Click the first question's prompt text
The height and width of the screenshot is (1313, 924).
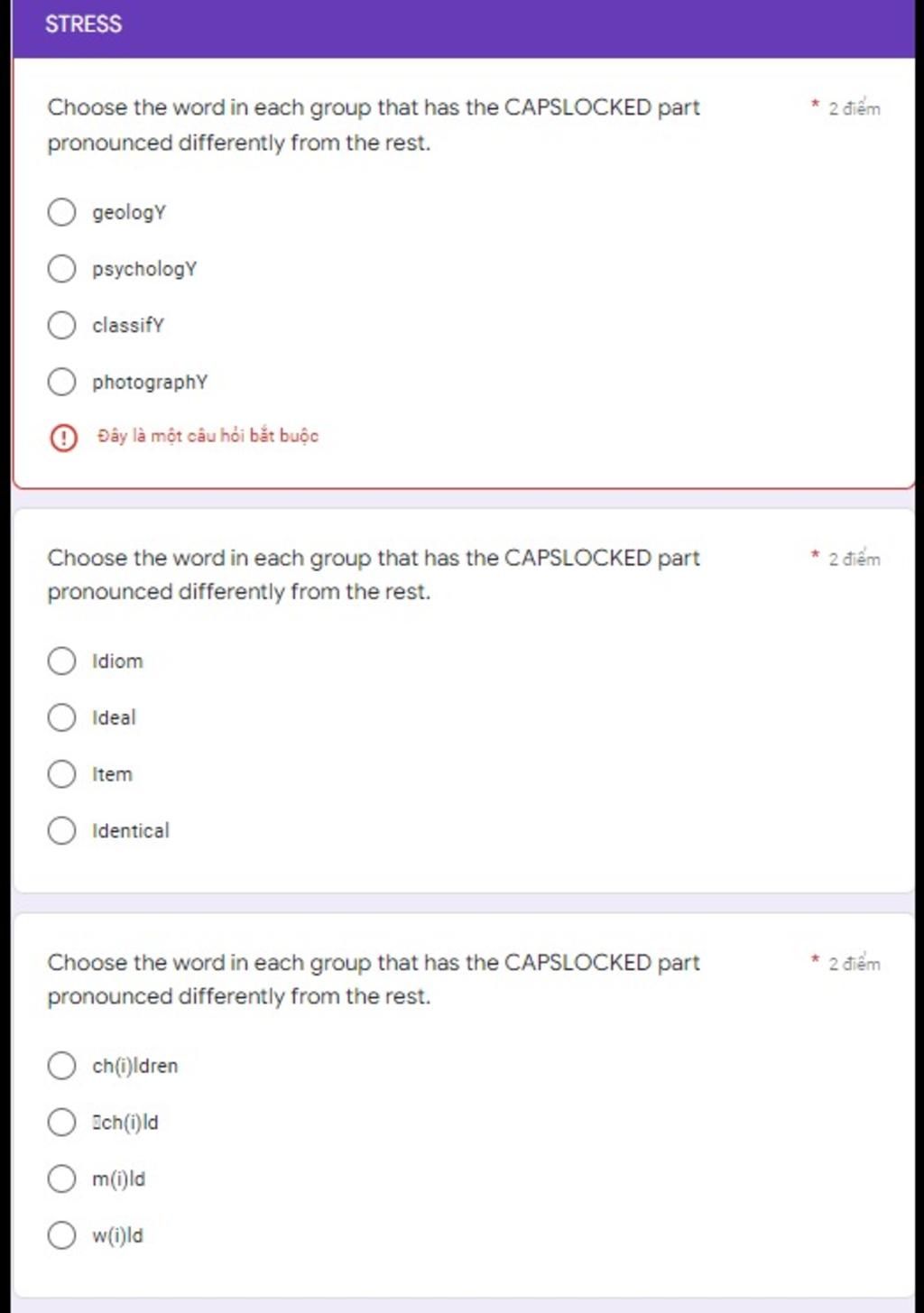[x=374, y=125]
